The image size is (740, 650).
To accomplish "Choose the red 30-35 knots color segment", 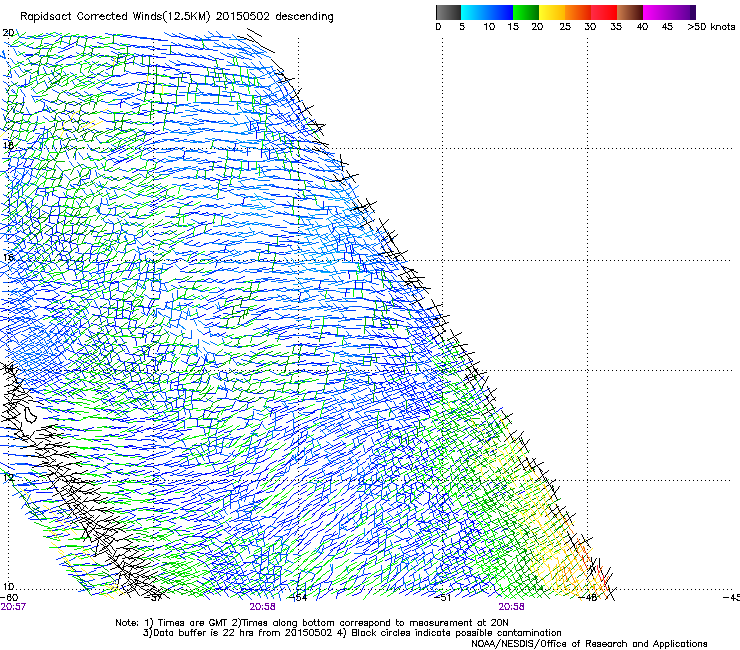I will [x=604, y=12].
